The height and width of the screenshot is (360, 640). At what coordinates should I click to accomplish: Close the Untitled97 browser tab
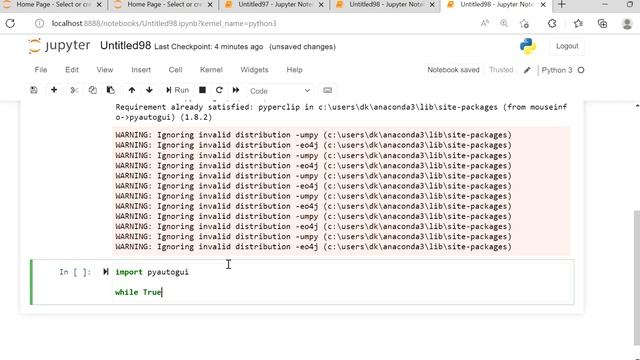pos(321,4)
